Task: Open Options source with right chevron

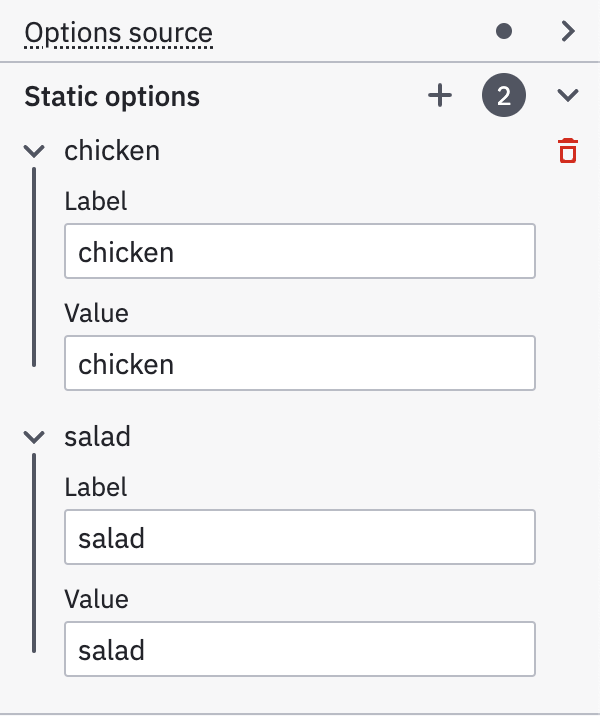Action: tap(568, 32)
